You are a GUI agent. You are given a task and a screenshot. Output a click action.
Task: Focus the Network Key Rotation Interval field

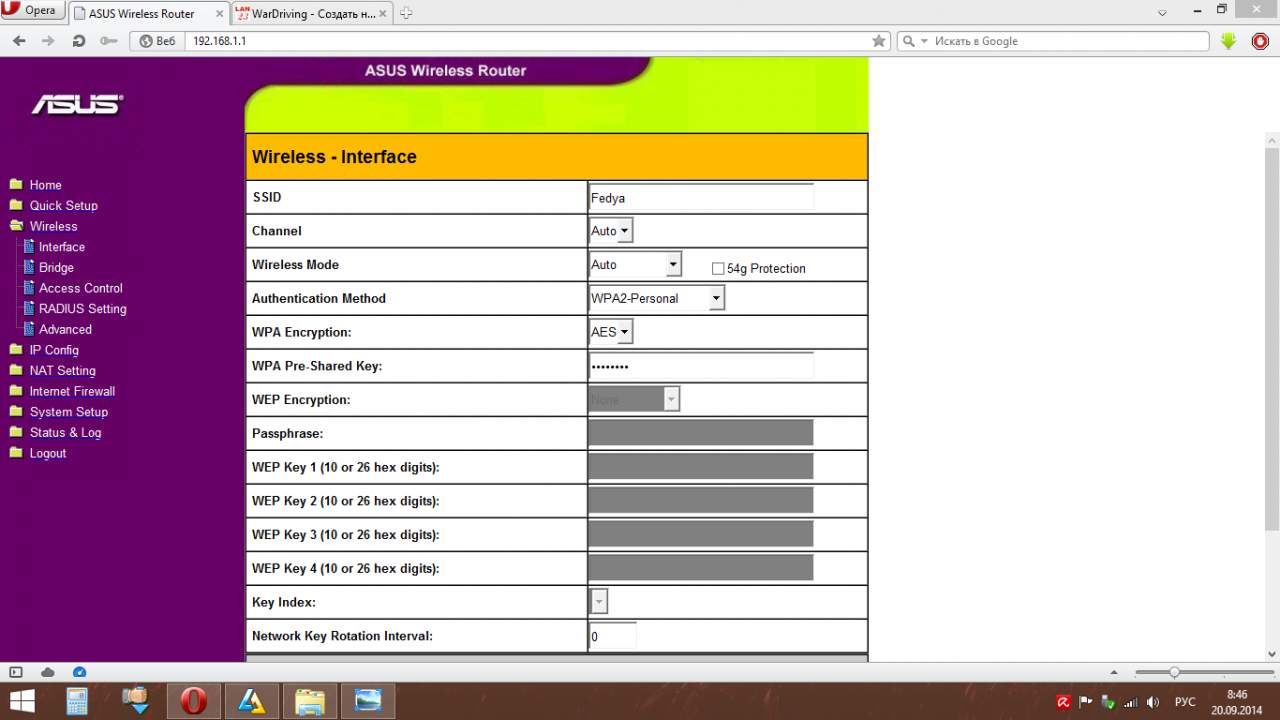(612, 636)
